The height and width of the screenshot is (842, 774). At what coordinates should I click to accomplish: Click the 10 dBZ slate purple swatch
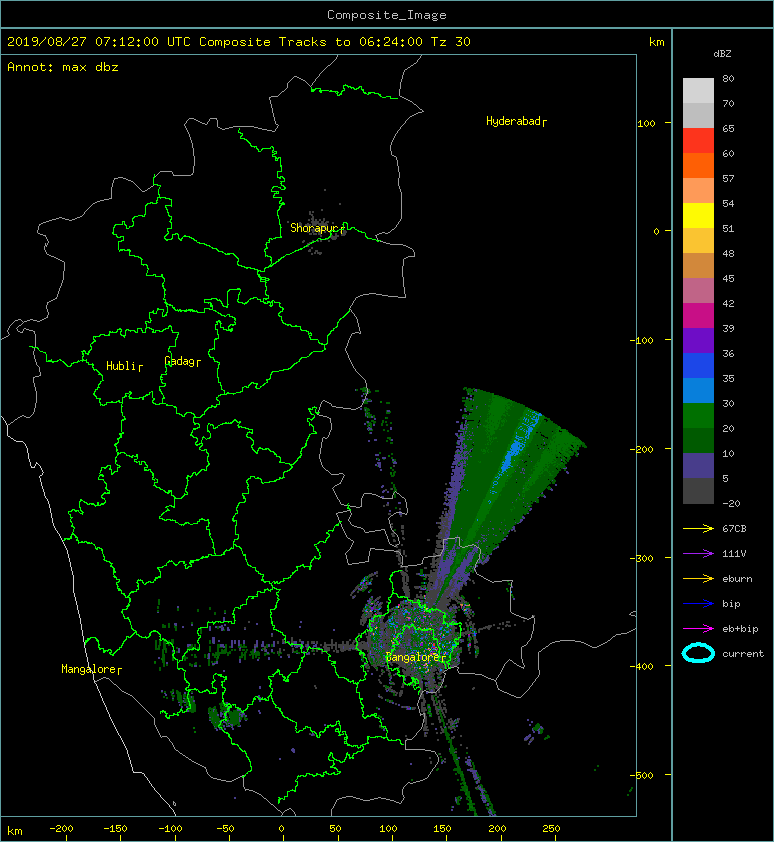pyautogui.click(x=698, y=465)
